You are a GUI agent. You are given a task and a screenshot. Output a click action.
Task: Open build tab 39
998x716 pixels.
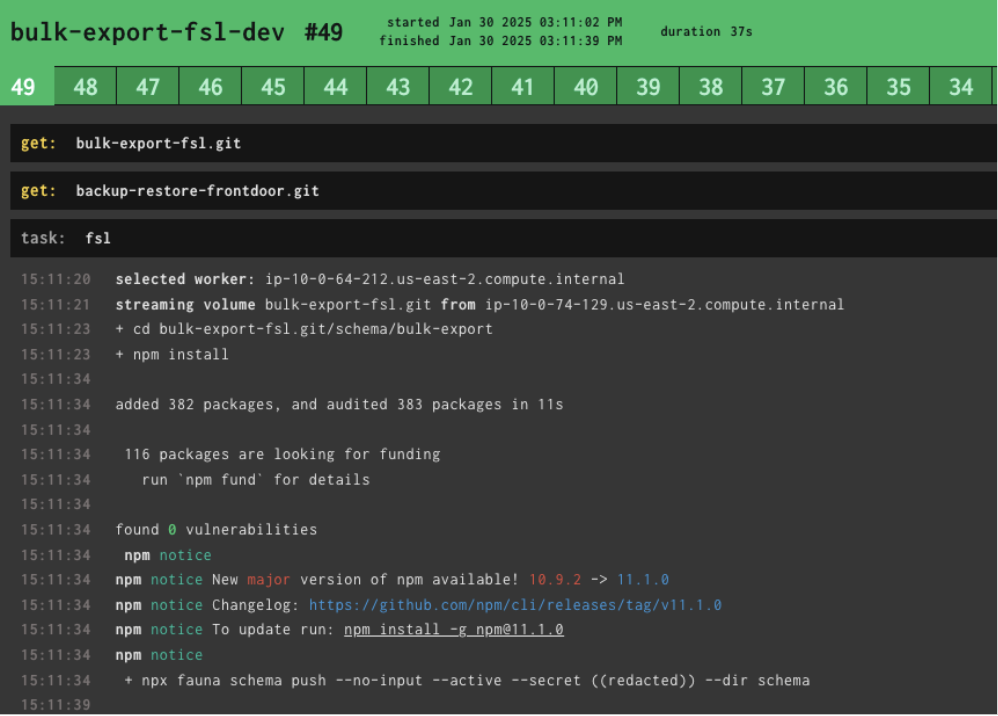click(x=648, y=86)
